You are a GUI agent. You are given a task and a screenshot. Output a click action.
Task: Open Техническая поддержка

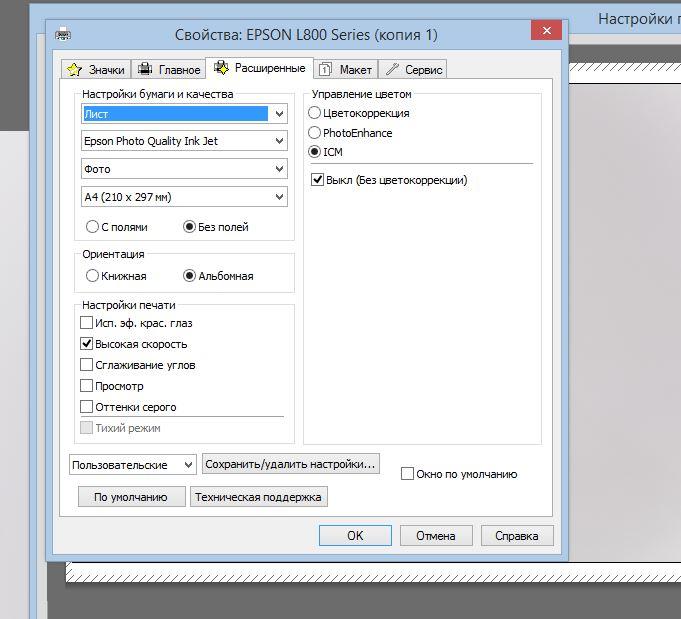coord(259,497)
